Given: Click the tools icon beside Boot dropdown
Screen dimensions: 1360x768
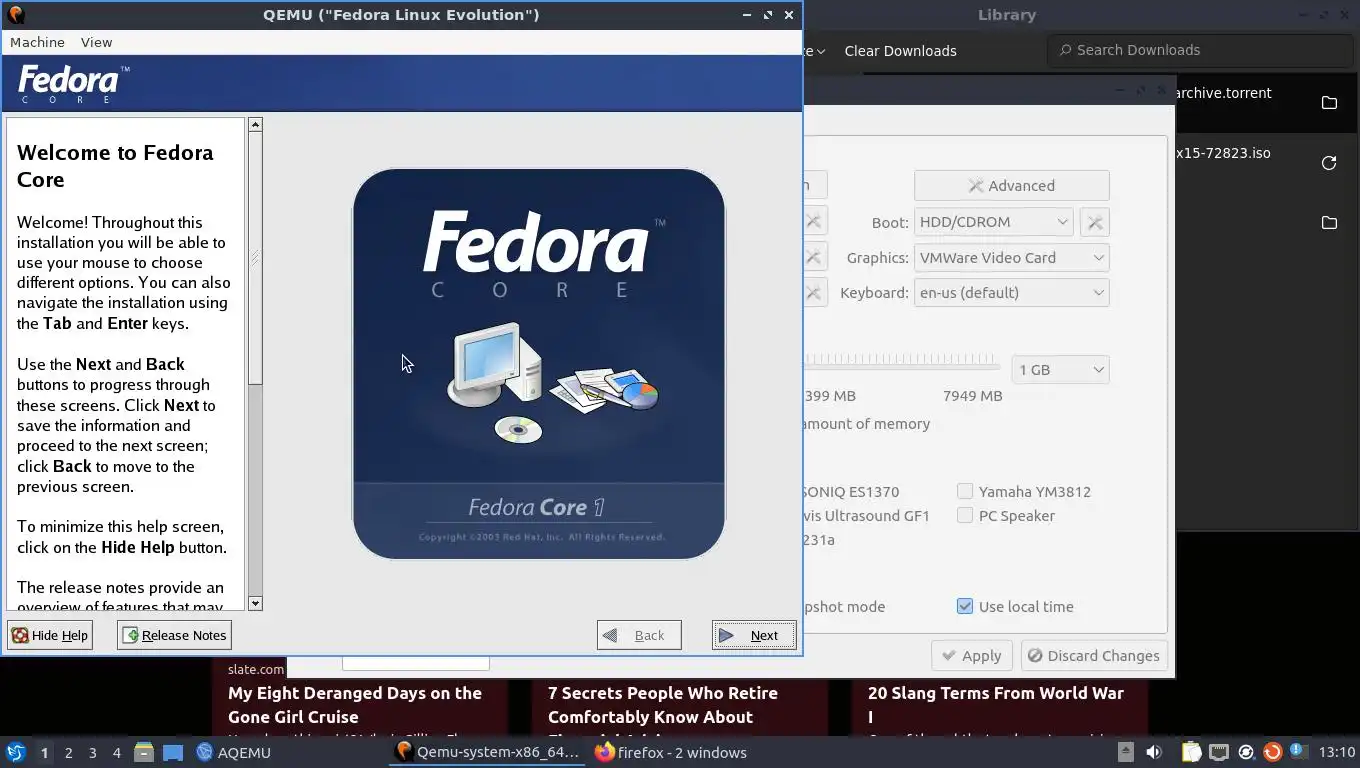Looking at the screenshot, I should pyautogui.click(x=1095, y=222).
